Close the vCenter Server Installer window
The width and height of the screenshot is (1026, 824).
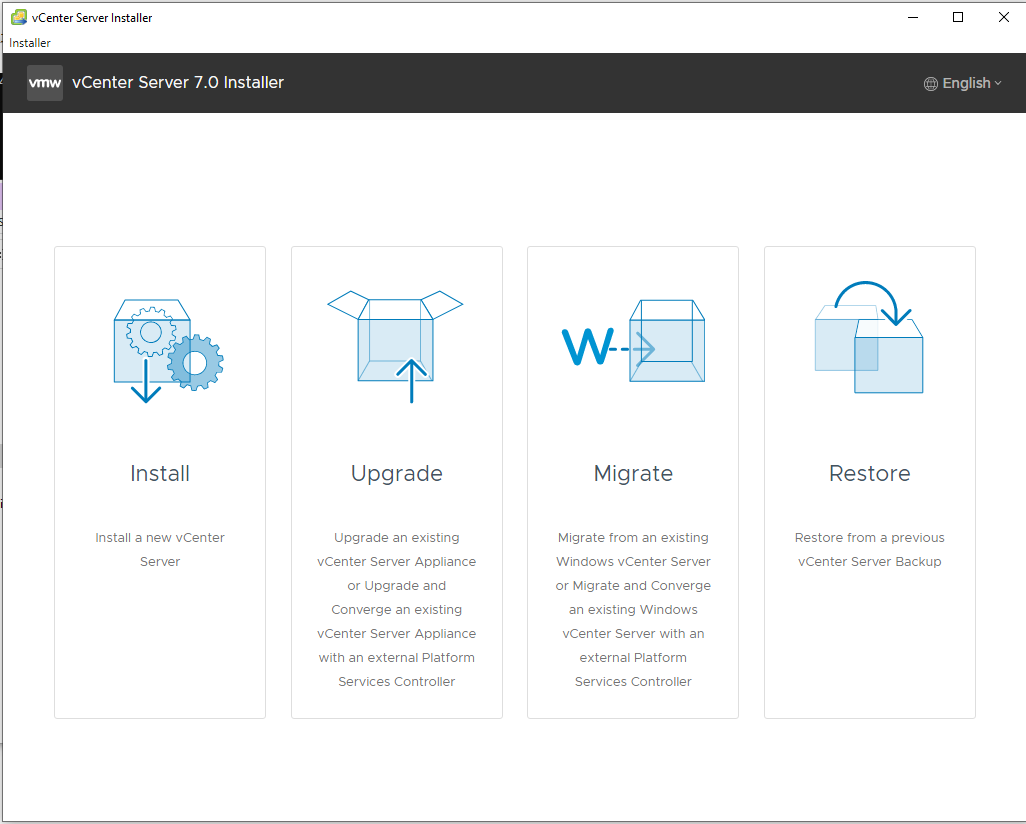point(1004,18)
